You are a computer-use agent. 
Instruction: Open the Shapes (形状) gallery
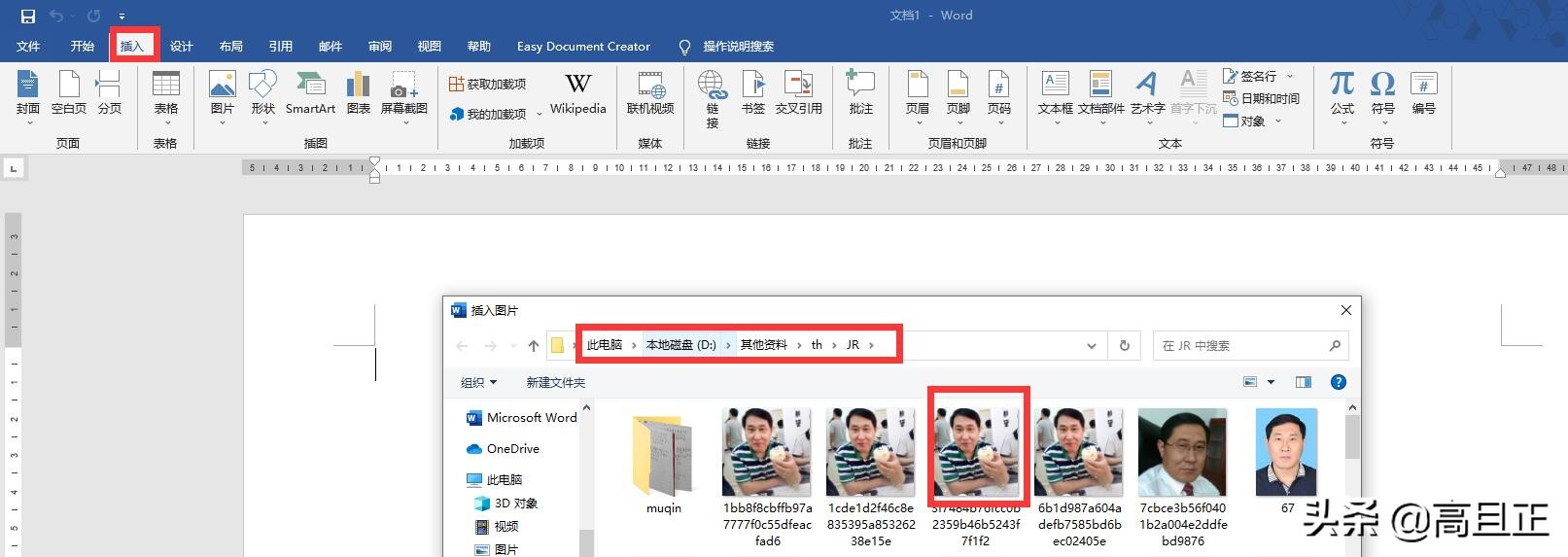click(x=262, y=97)
